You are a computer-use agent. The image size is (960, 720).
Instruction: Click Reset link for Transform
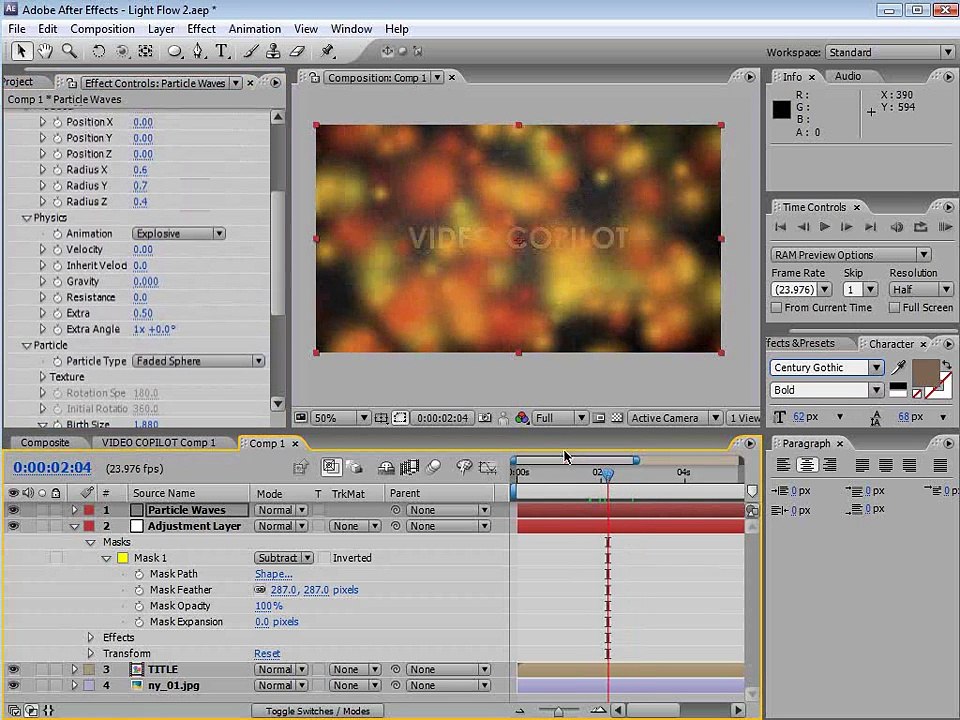[267, 653]
